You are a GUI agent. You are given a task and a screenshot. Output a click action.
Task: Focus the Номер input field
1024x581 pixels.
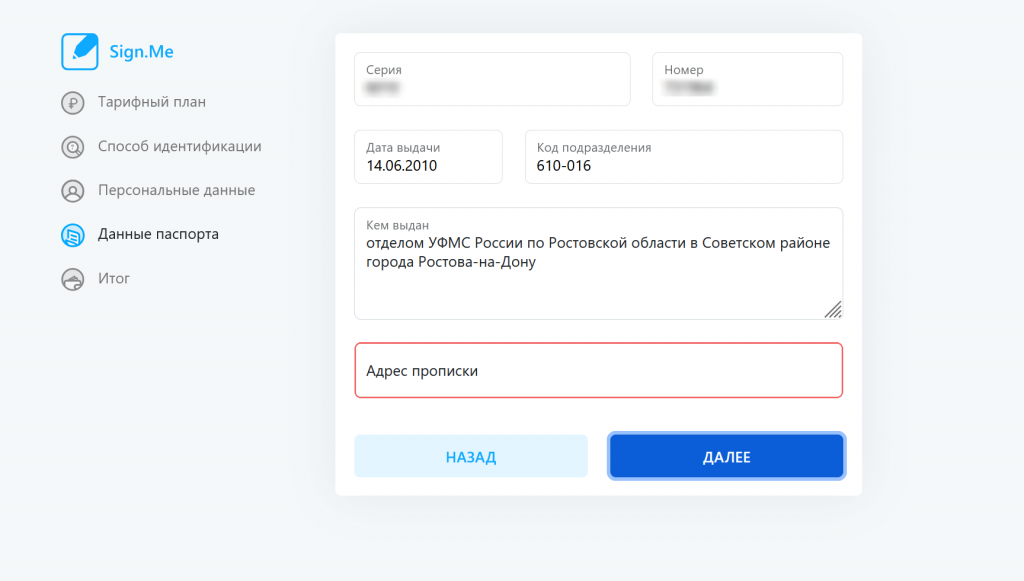(747, 79)
